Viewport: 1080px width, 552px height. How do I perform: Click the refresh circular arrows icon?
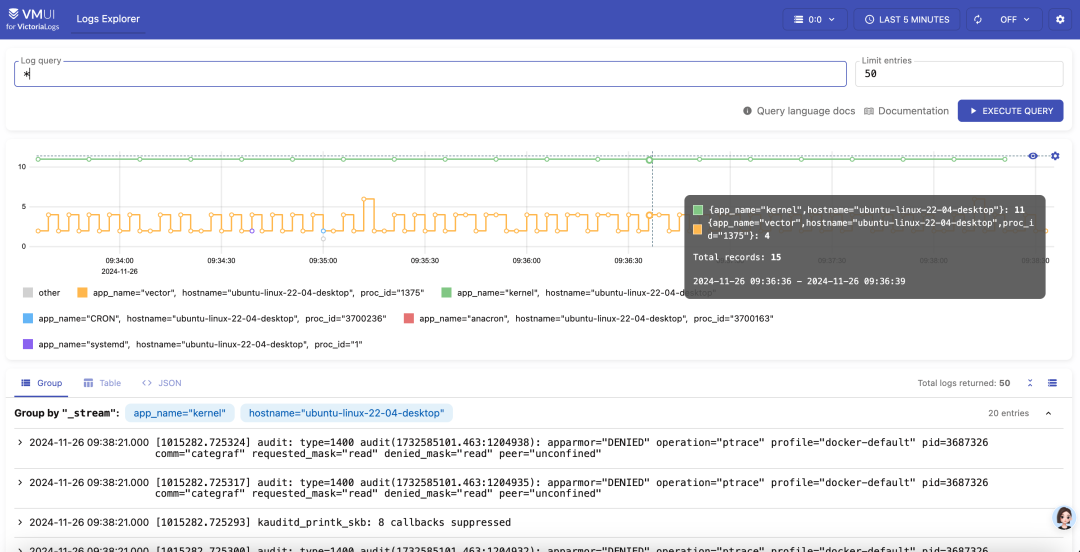(977, 19)
